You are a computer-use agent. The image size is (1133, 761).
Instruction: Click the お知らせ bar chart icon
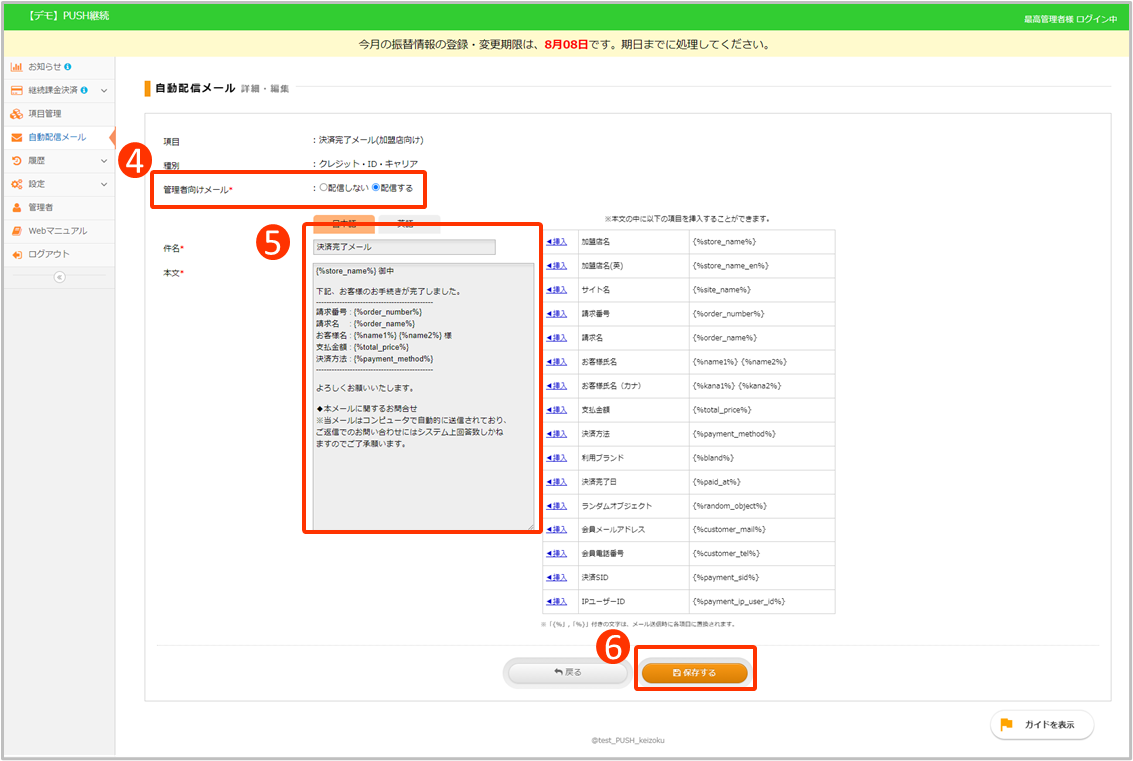(17, 67)
